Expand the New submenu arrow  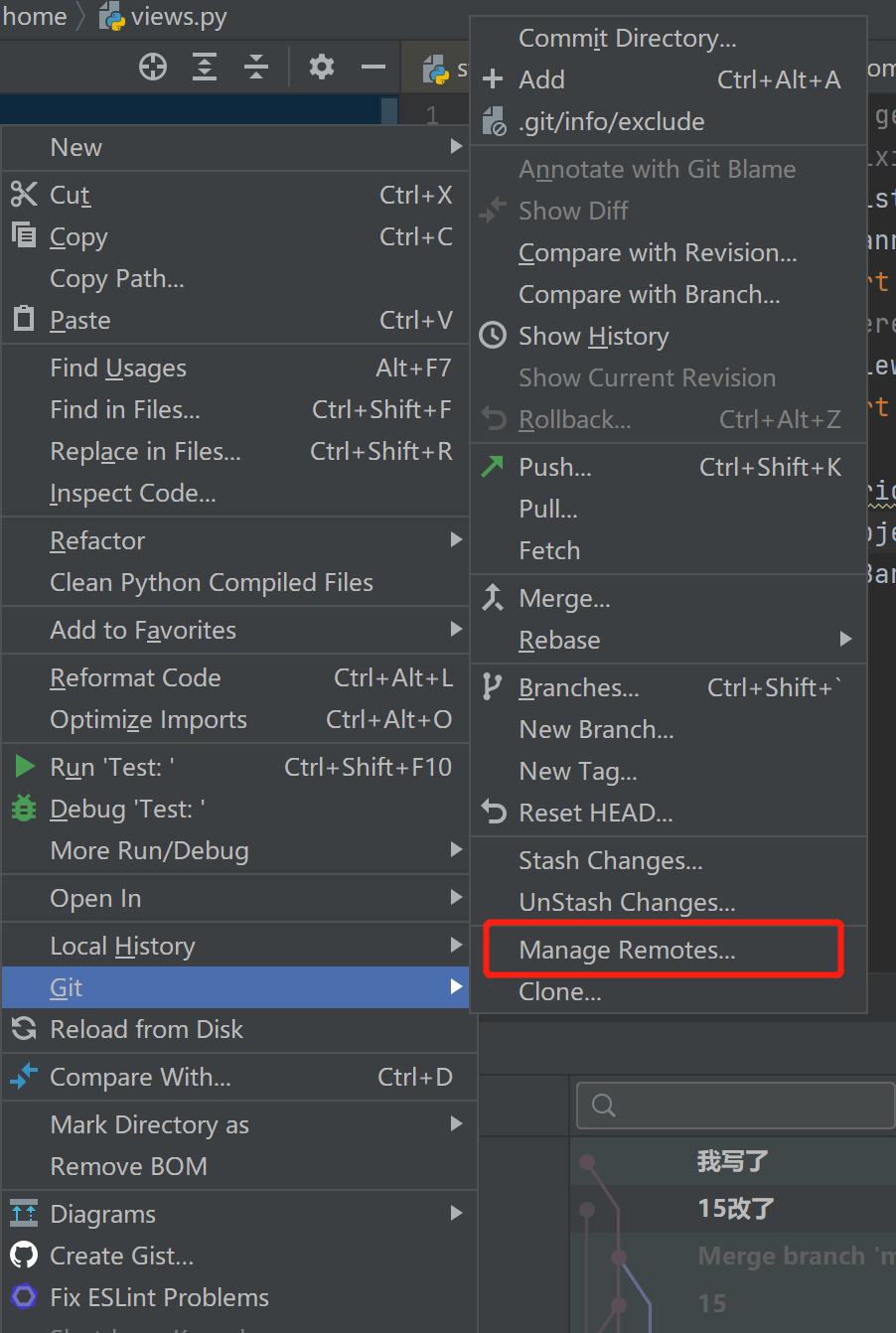point(456,147)
